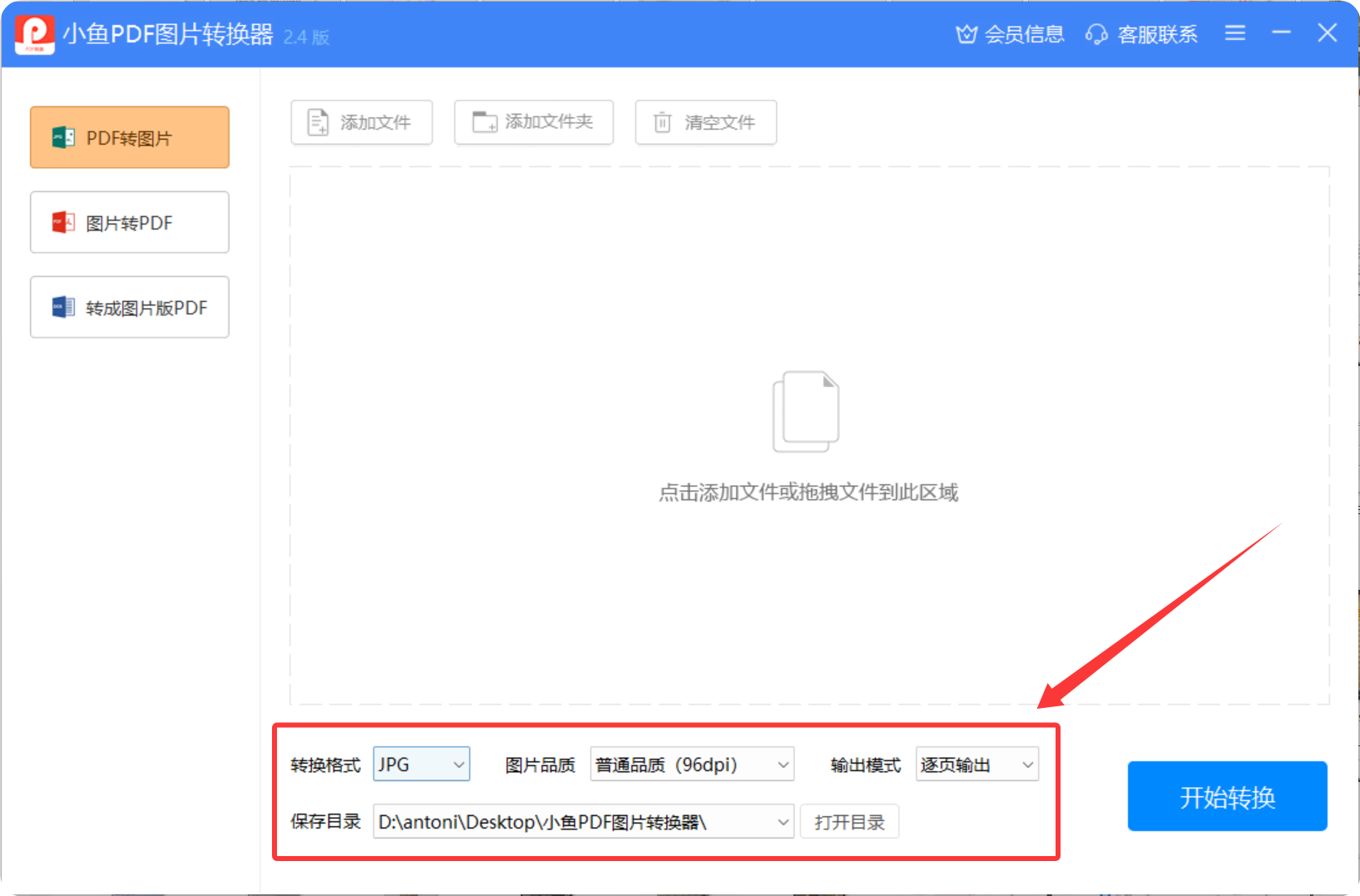The image size is (1360, 896).
Task: Click the trash can clear files icon
Action: (662, 122)
